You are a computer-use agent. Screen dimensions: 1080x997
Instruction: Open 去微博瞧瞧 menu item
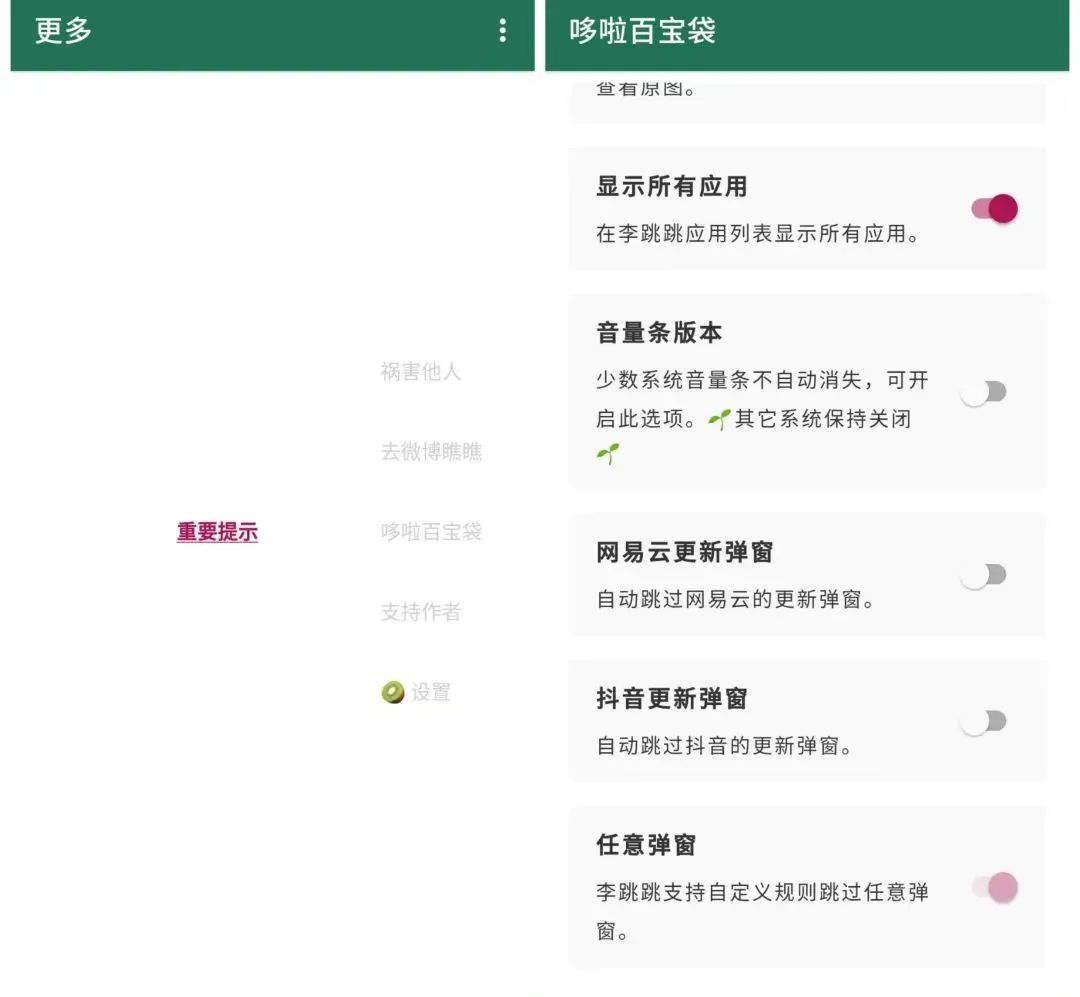pos(431,452)
